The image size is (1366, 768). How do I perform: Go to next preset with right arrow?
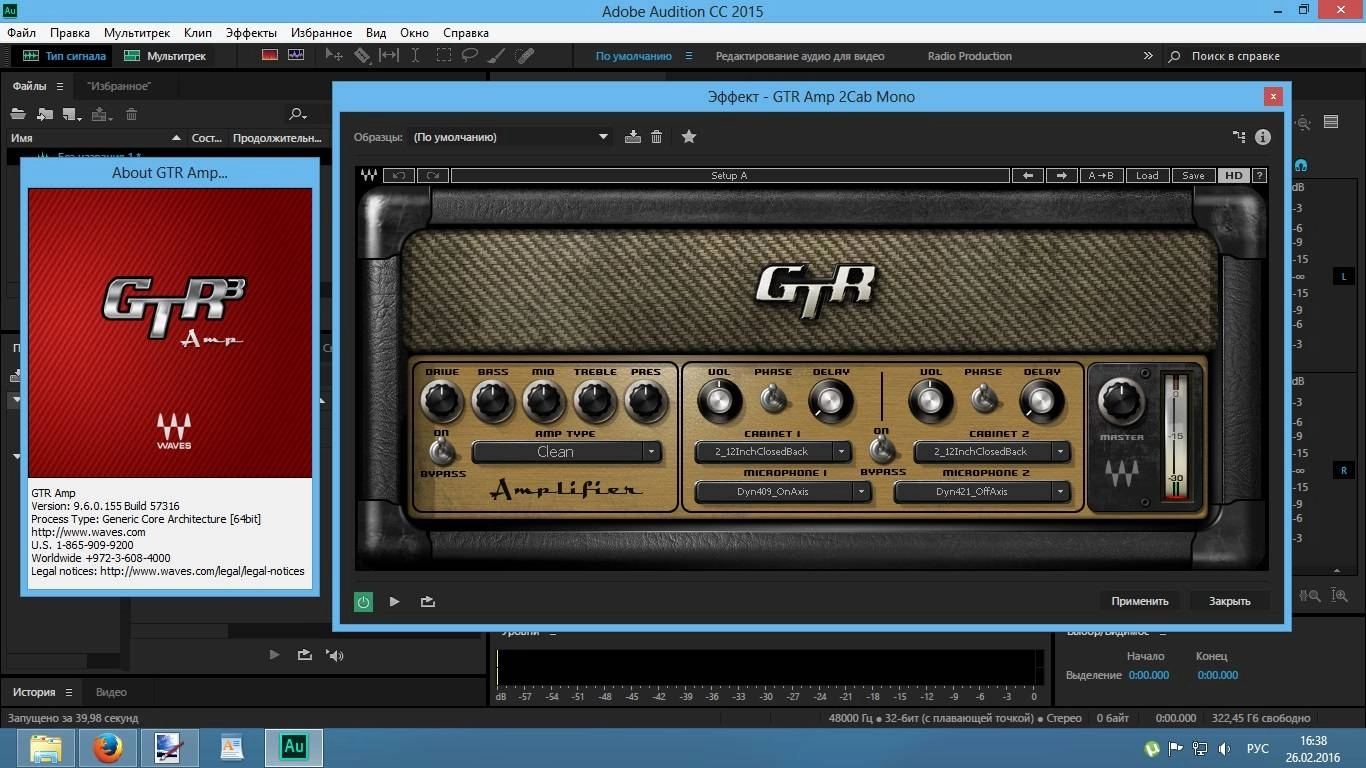click(1062, 175)
